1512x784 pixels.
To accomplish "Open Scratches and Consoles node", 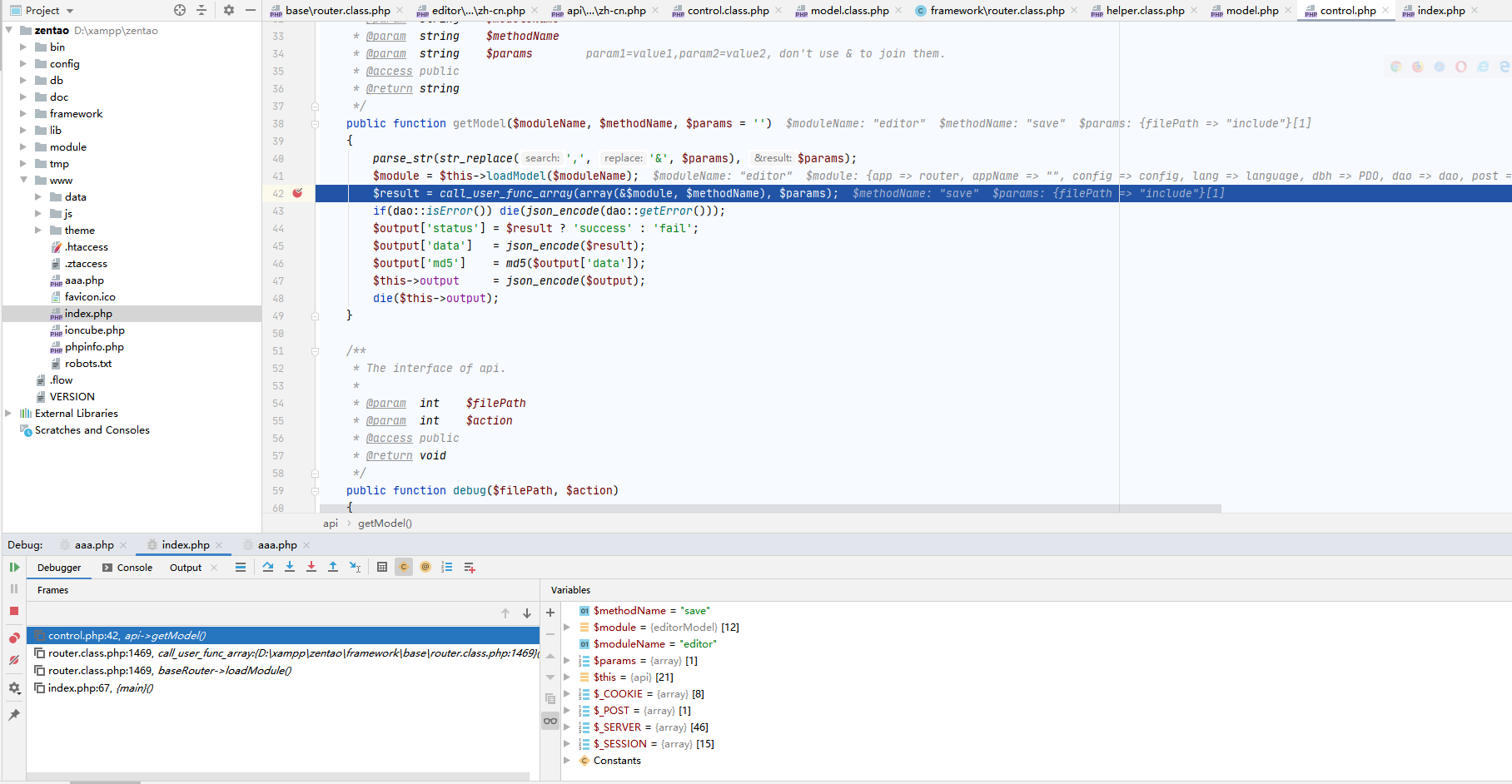I will click(x=92, y=430).
